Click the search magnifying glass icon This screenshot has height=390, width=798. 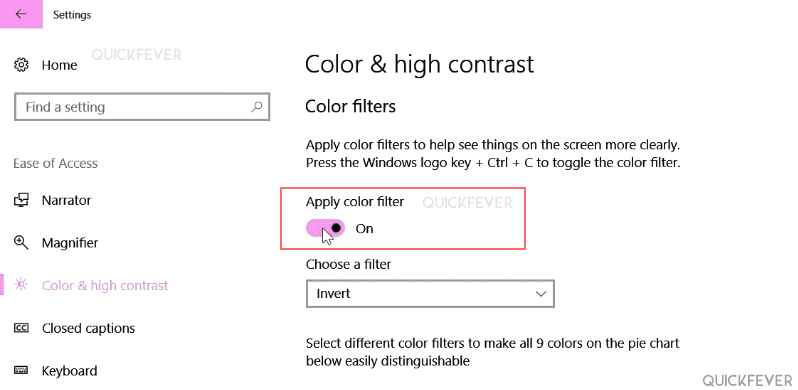(257, 107)
